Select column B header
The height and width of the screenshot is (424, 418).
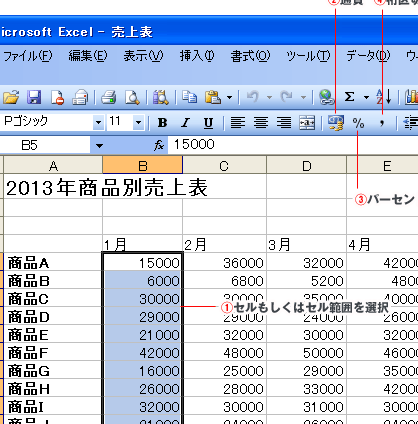pos(143,165)
